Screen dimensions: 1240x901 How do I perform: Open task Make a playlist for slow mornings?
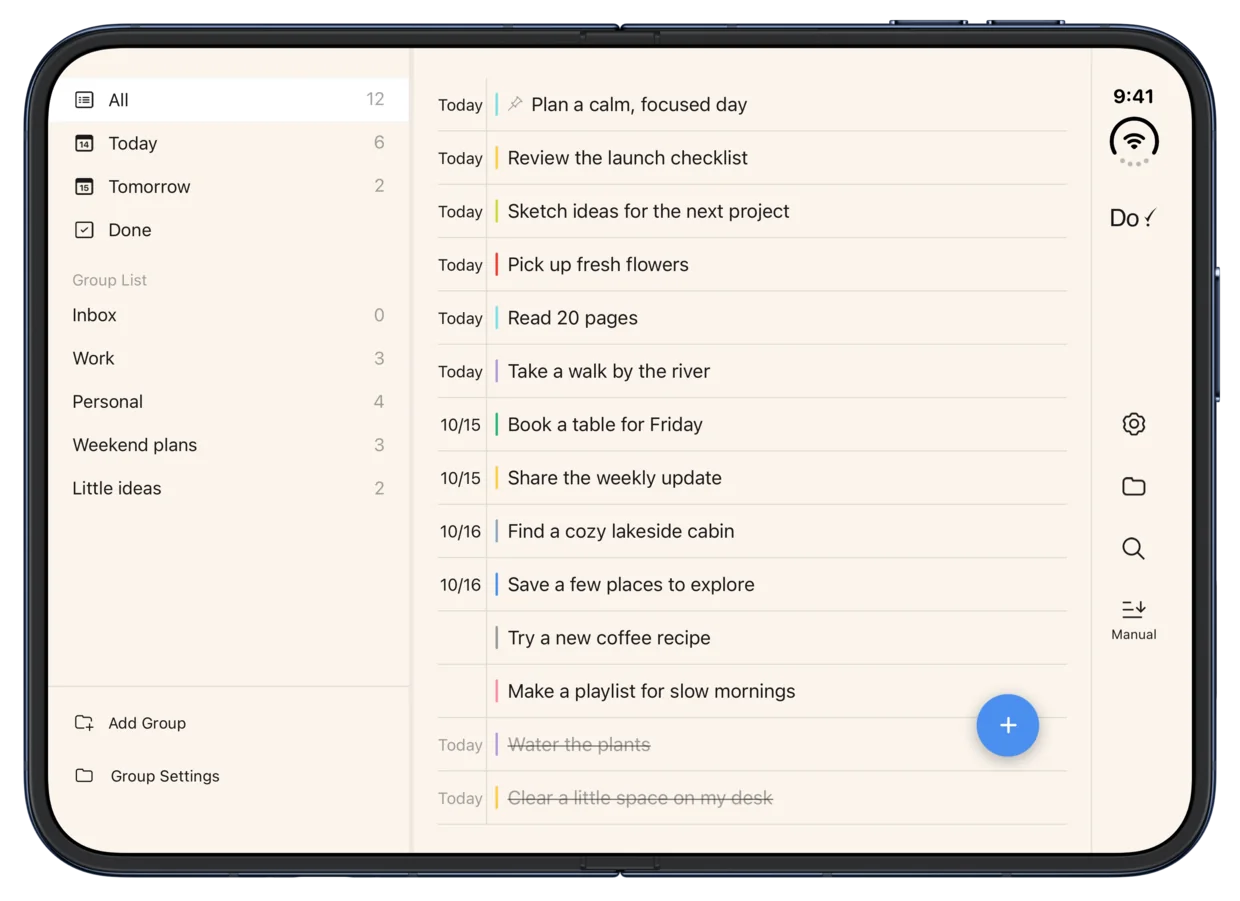(x=752, y=691)
